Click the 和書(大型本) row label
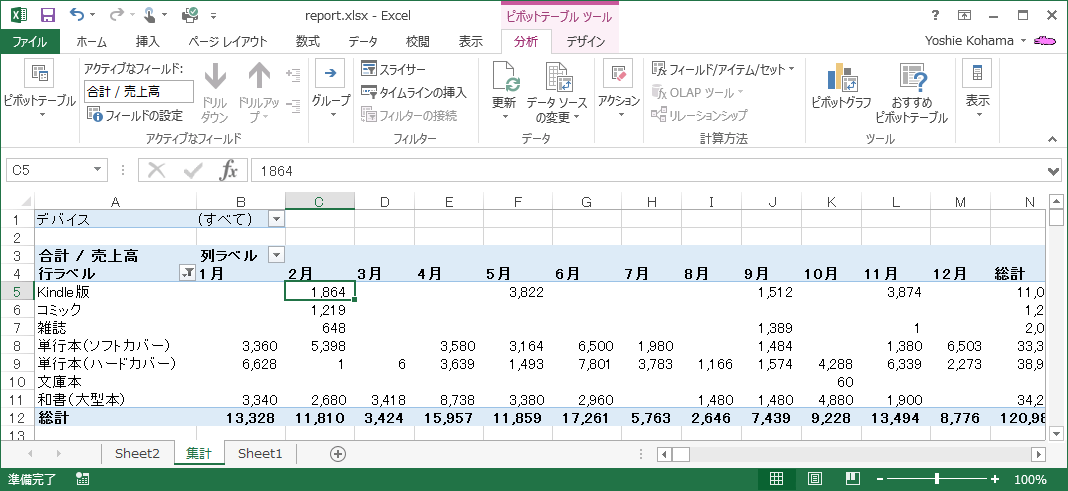Viewport: 1068px width, 491px height. (x=81, y=400)
